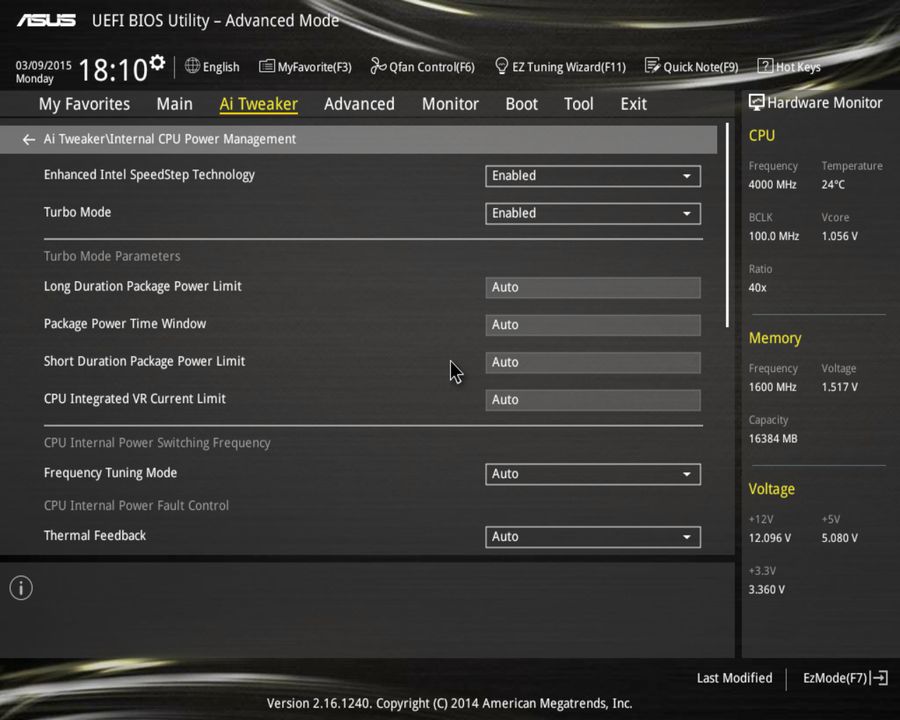Launch the EZ Tuning Wizard
900x720 pixels.
pyautogui.click(x=560, y=66)
